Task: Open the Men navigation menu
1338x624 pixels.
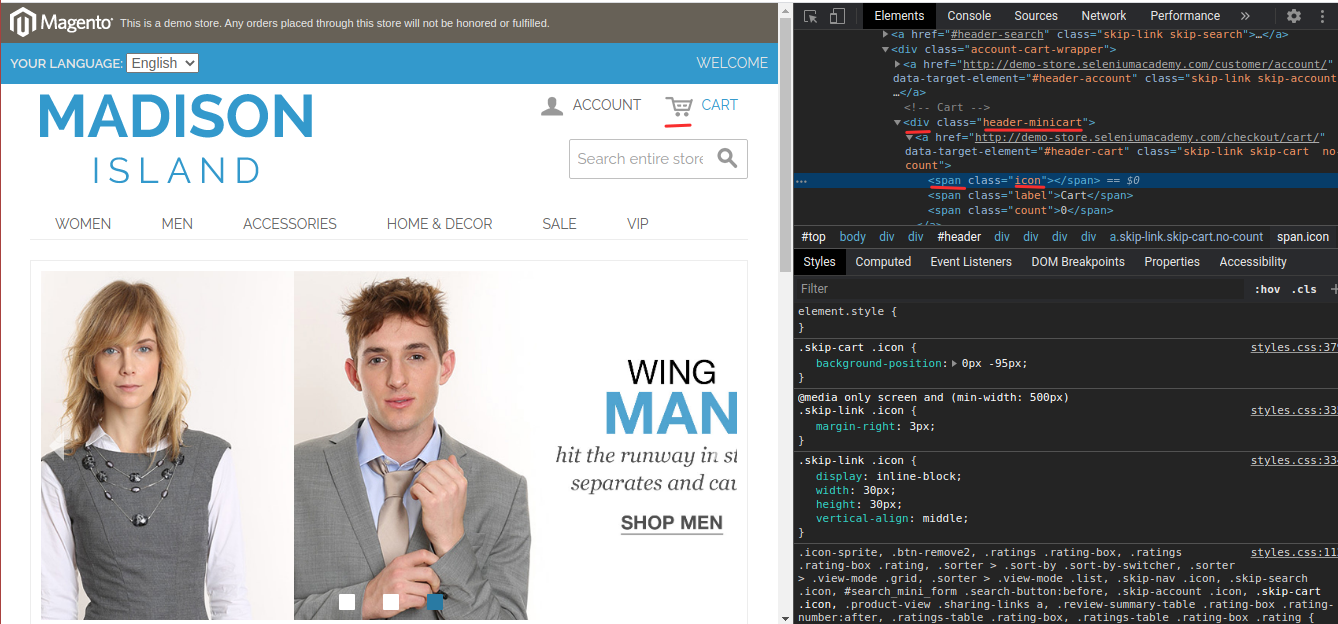Action: click(x=177, y=224)
